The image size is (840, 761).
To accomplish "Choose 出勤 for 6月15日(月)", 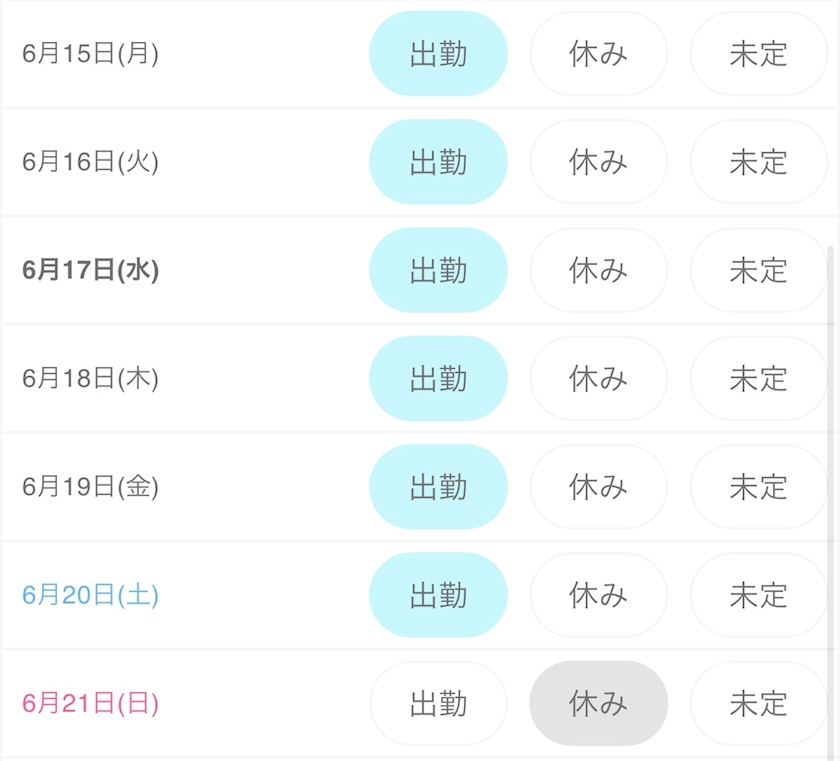I will pos(438,54).
